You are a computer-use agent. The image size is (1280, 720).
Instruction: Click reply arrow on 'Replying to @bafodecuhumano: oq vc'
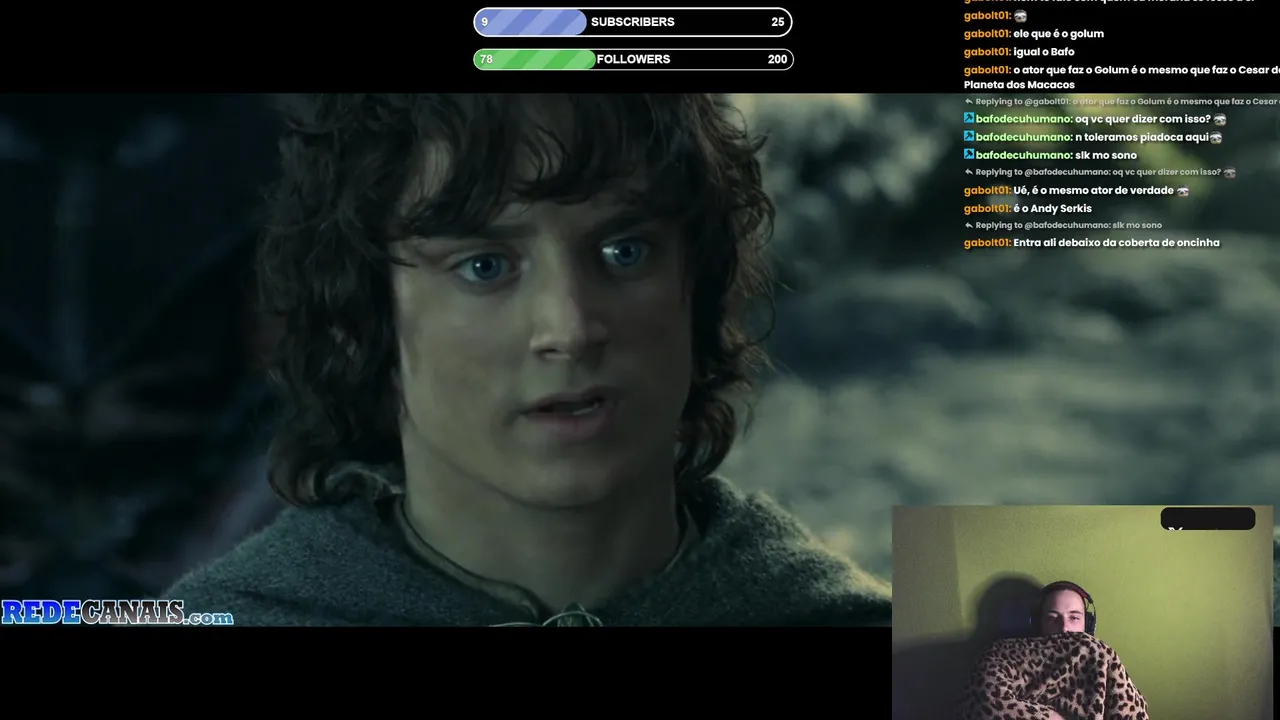(x=969, y=172)
